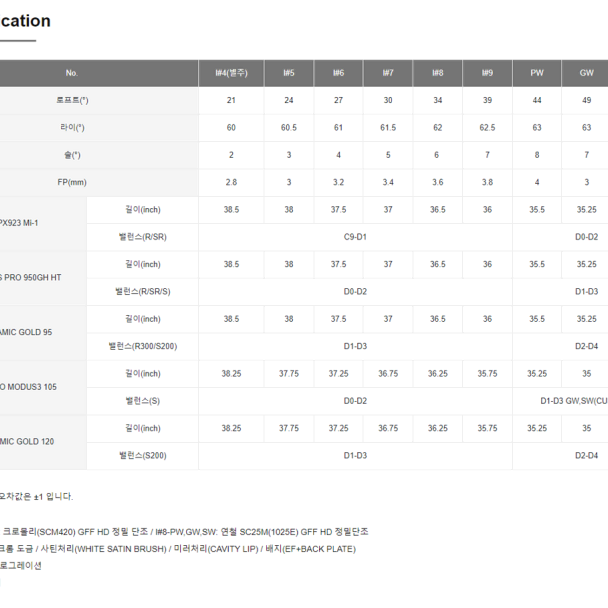Select the 밸런스(R300/S200) row label
The image size is (608, 608).
pyautogui.click(x=143, y=346)
